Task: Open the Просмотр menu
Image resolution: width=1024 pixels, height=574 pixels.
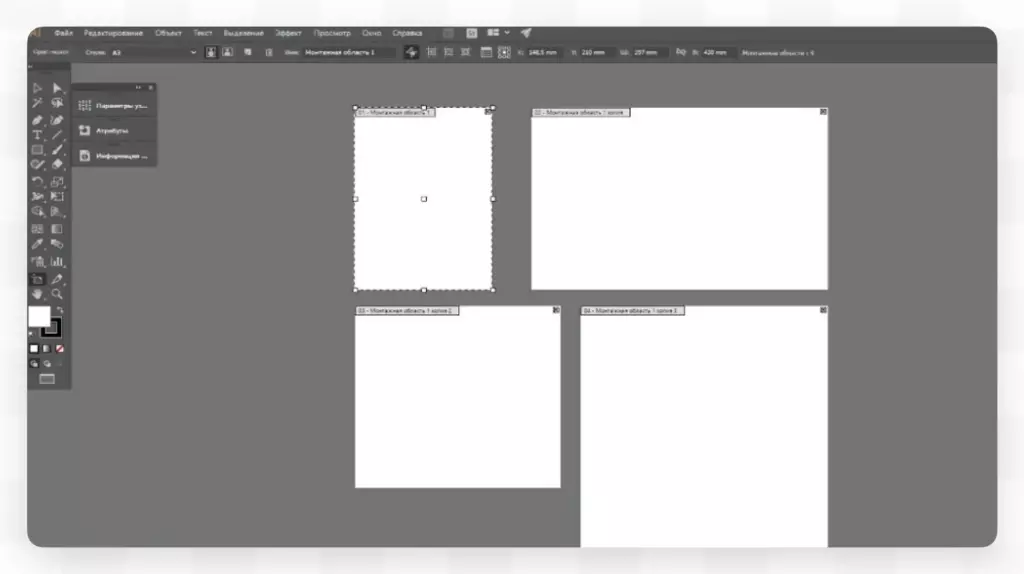Action: coord(332,33)
